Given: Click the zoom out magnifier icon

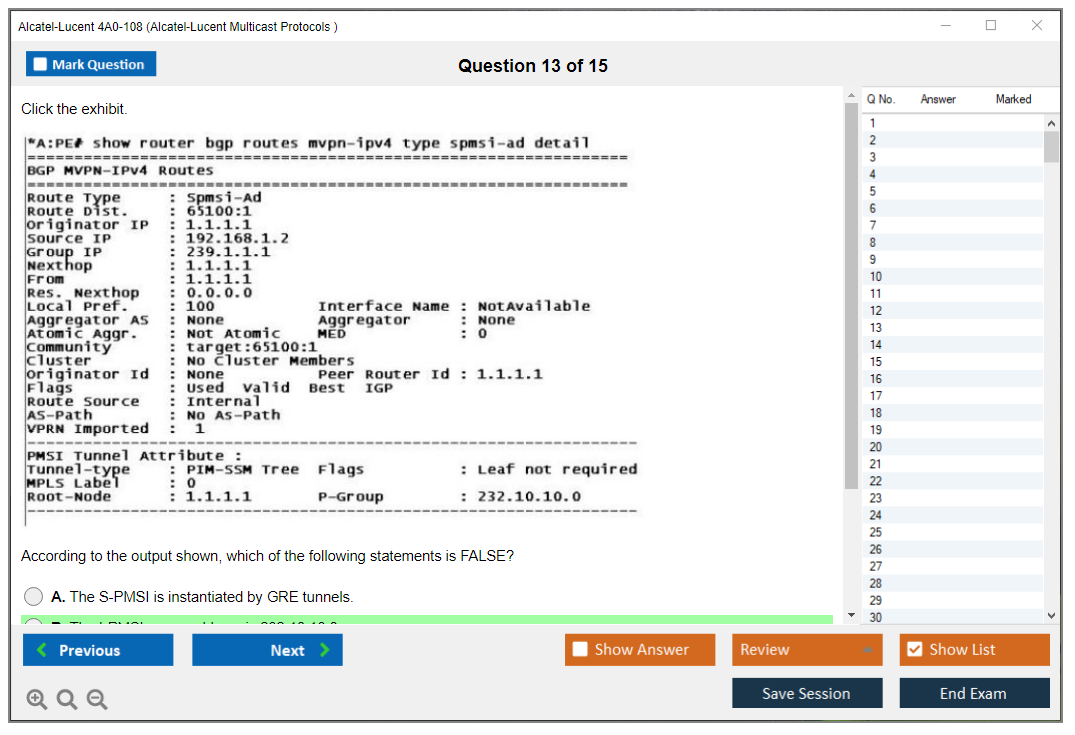Looking at the screenshot, I should [97, 700].
